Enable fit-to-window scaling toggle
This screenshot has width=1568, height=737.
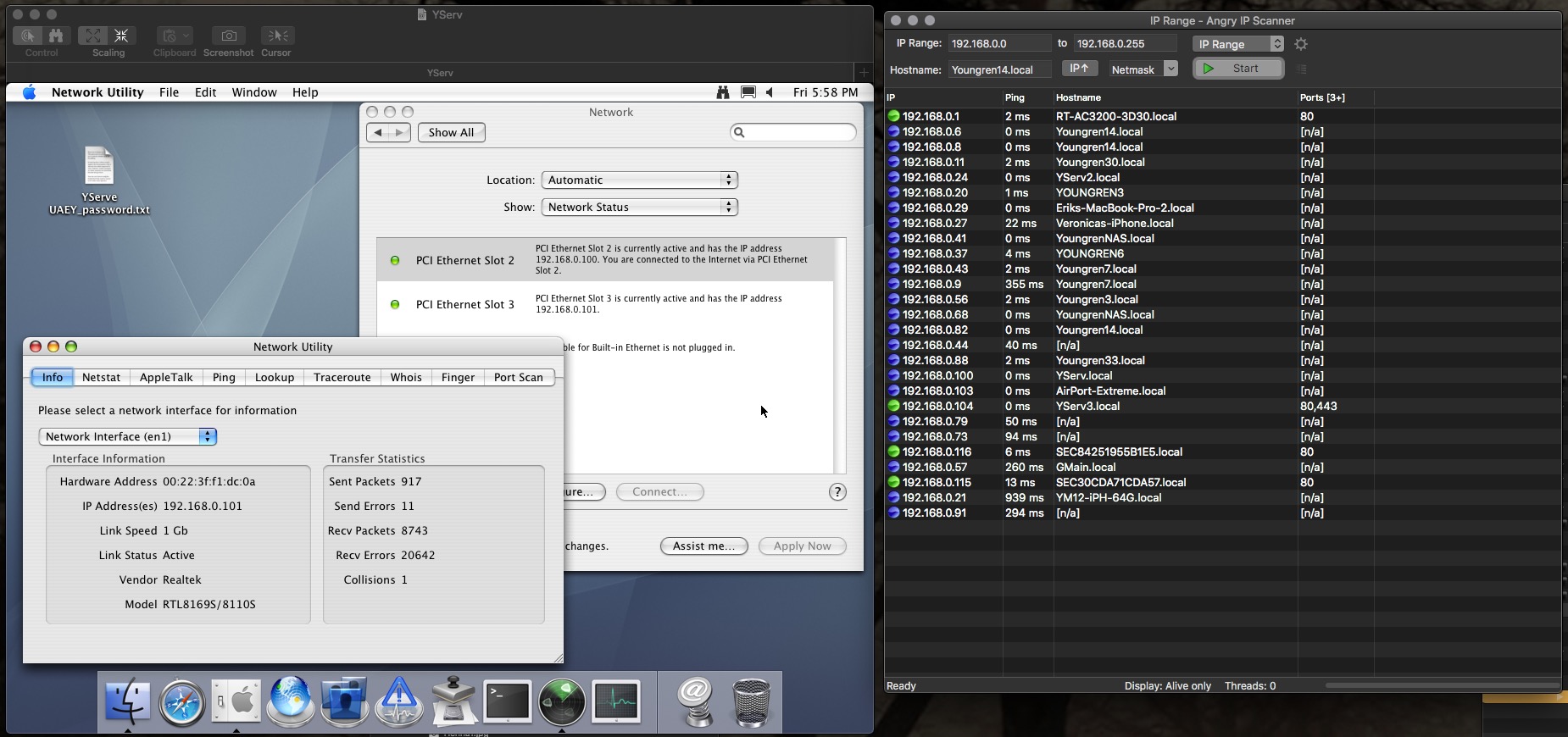(93, 36)
